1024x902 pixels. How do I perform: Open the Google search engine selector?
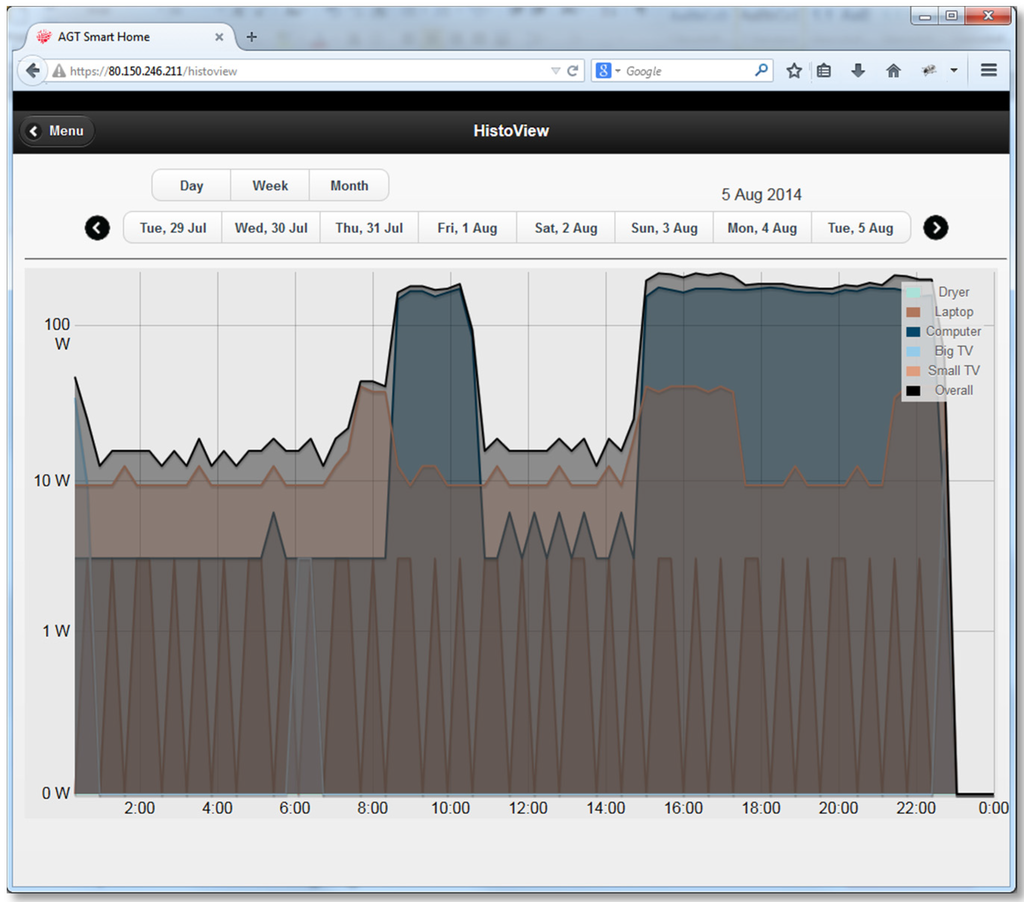click(x=607, y=71)
